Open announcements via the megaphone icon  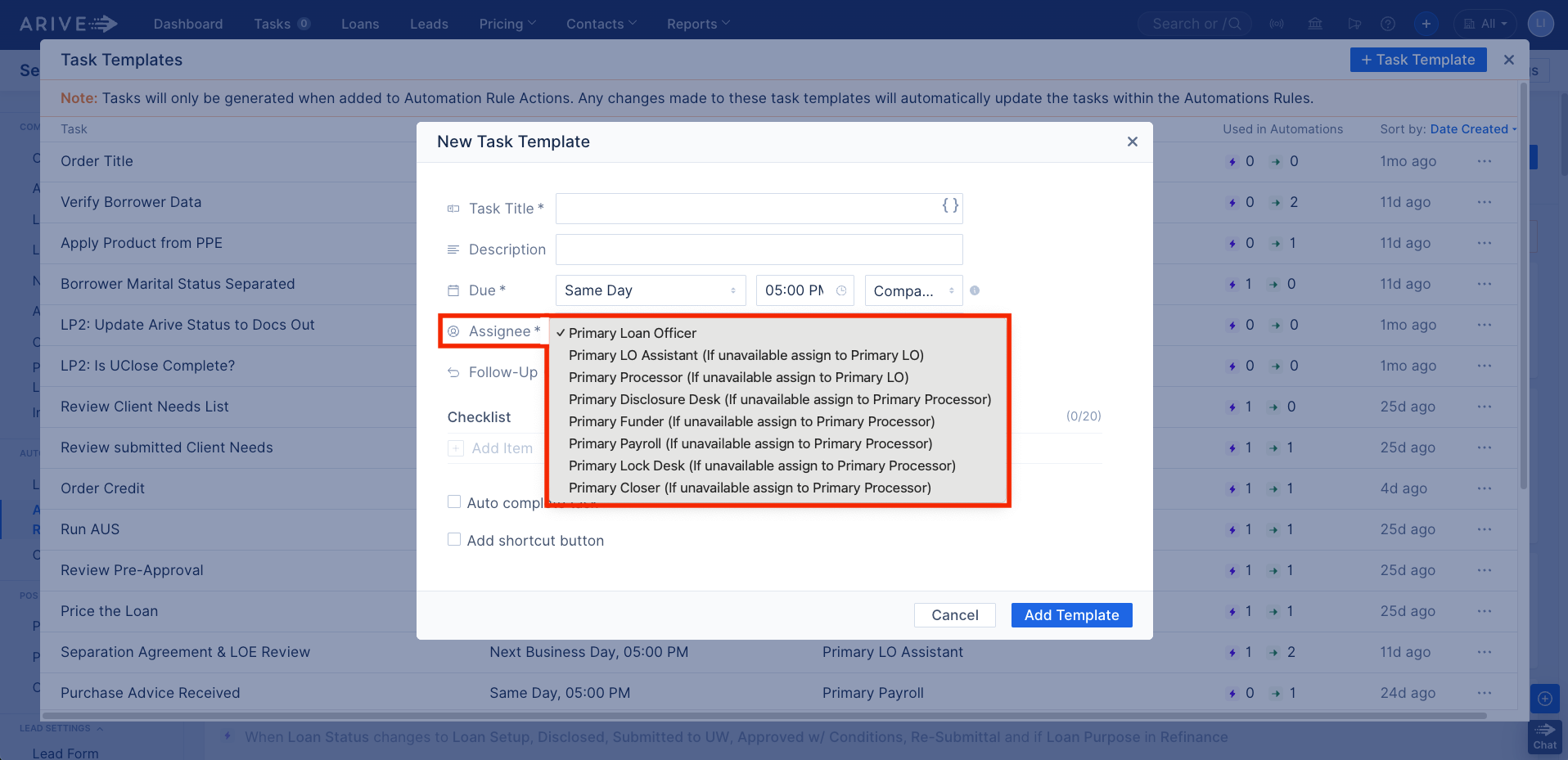[1354, 24]
